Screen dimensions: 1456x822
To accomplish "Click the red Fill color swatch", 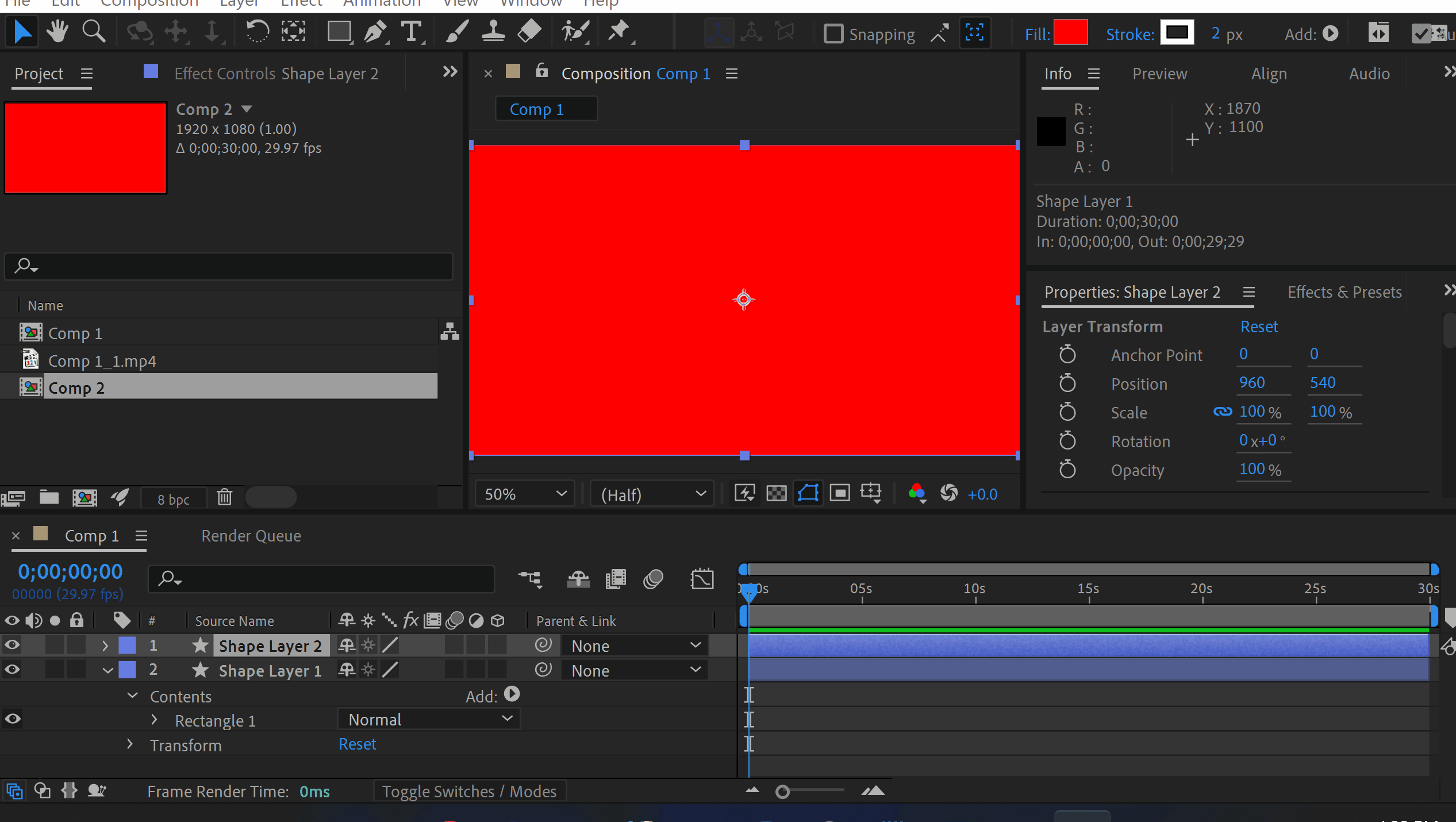I will (1070, 33).
